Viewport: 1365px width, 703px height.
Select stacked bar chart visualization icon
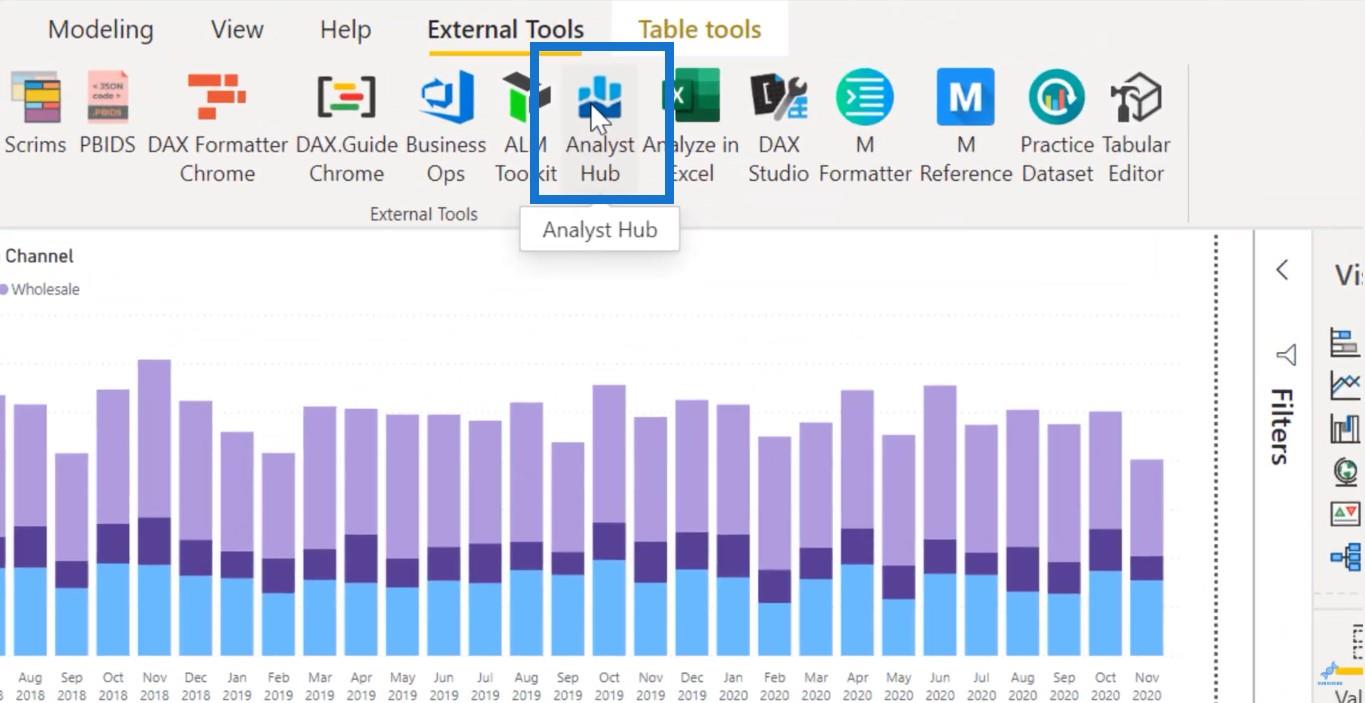pos(1345,342)
